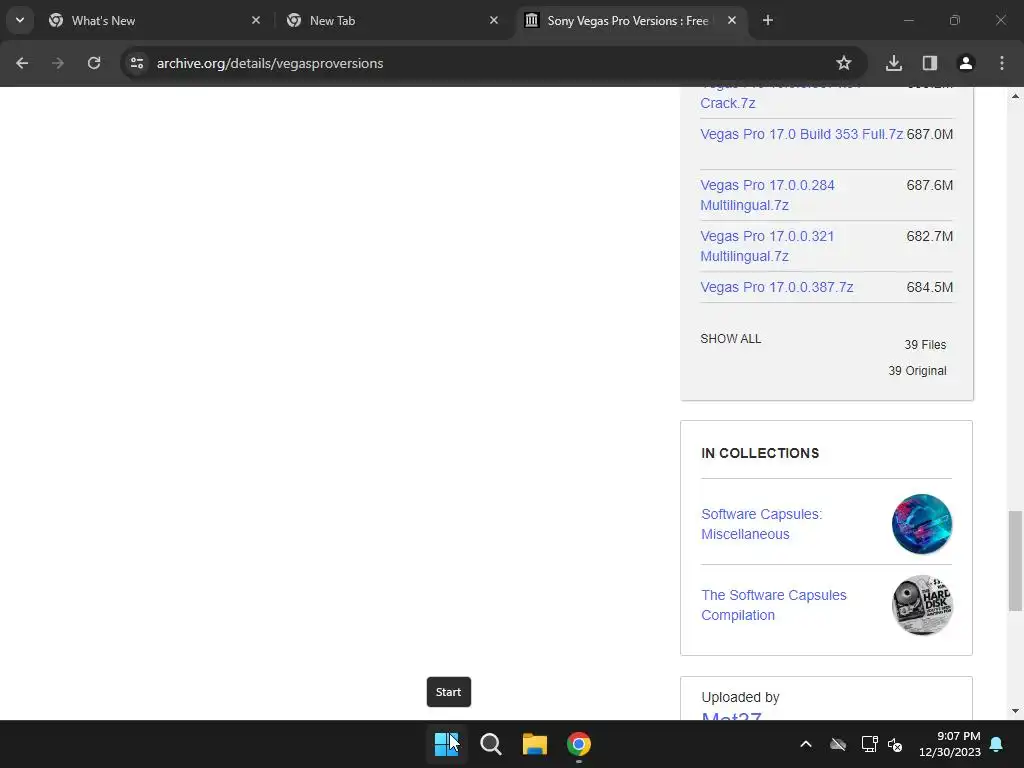Open Windows taskbar Search
The height and width of the screenshot is (768, 1024).
(490, 744)
